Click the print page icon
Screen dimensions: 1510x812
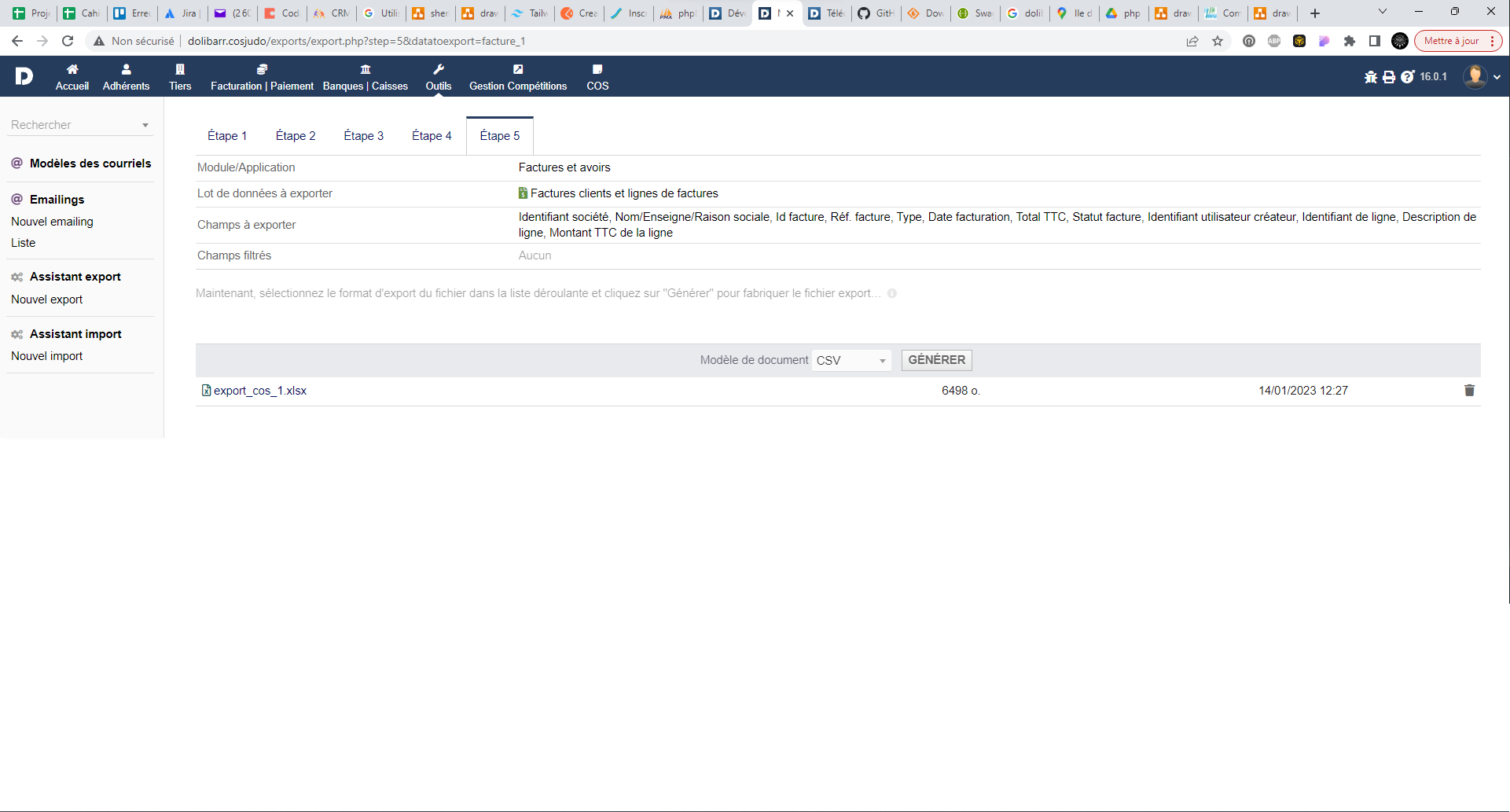1389,77
